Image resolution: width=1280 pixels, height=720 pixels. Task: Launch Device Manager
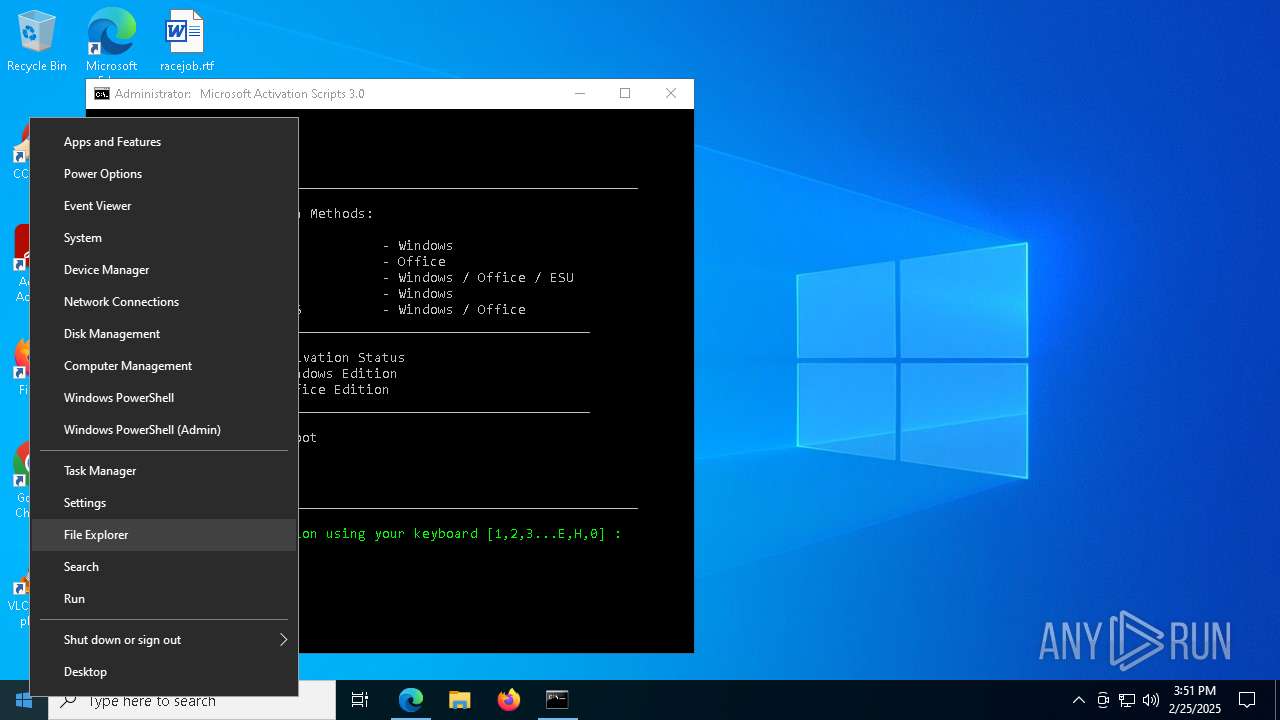(x=165, y=270)
